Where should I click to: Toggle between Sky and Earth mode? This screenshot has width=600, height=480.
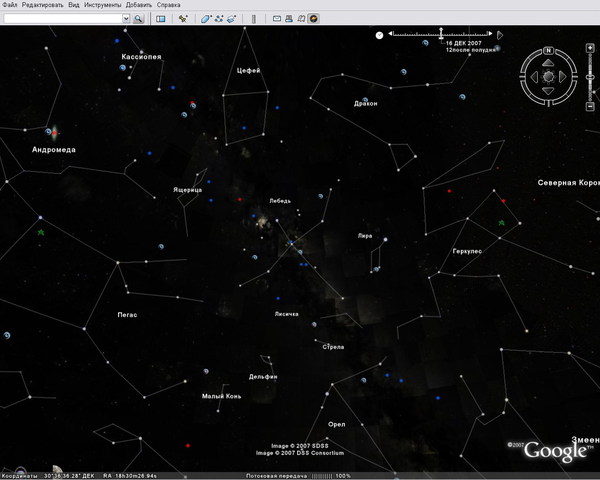coord(313,18)
